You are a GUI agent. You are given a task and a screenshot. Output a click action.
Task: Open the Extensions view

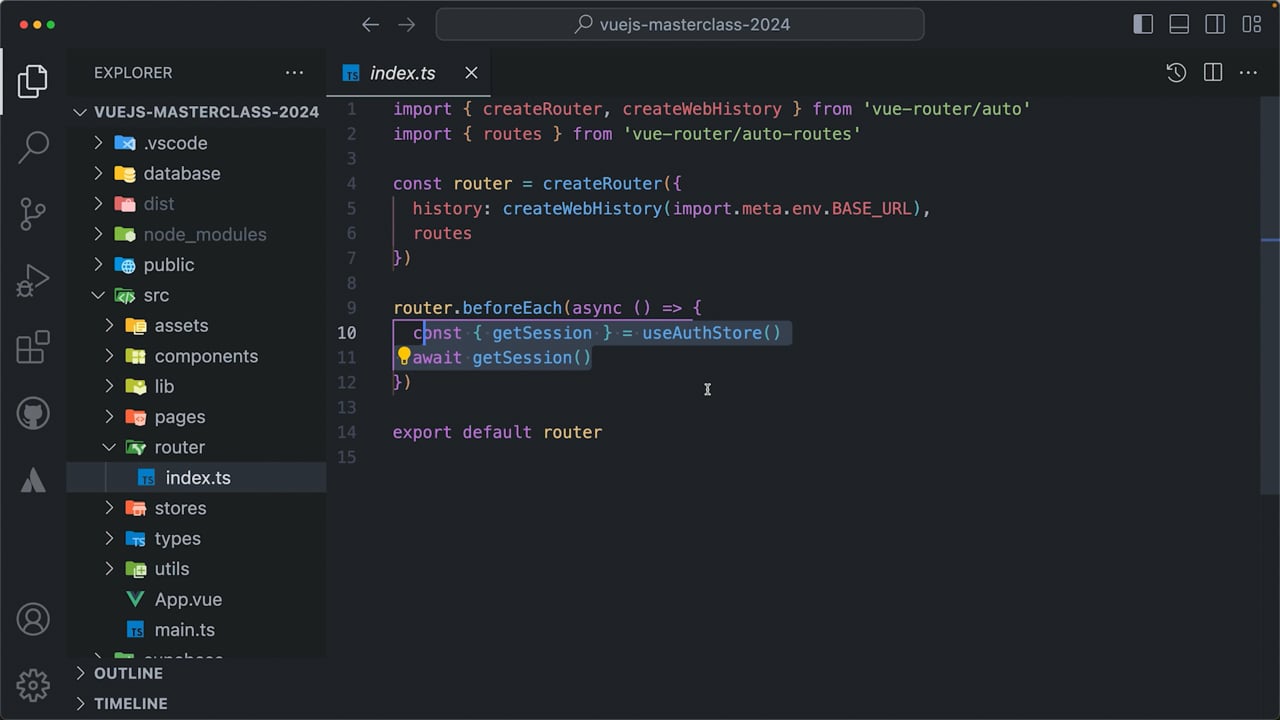pyautogui.click(x=33, y=347)
